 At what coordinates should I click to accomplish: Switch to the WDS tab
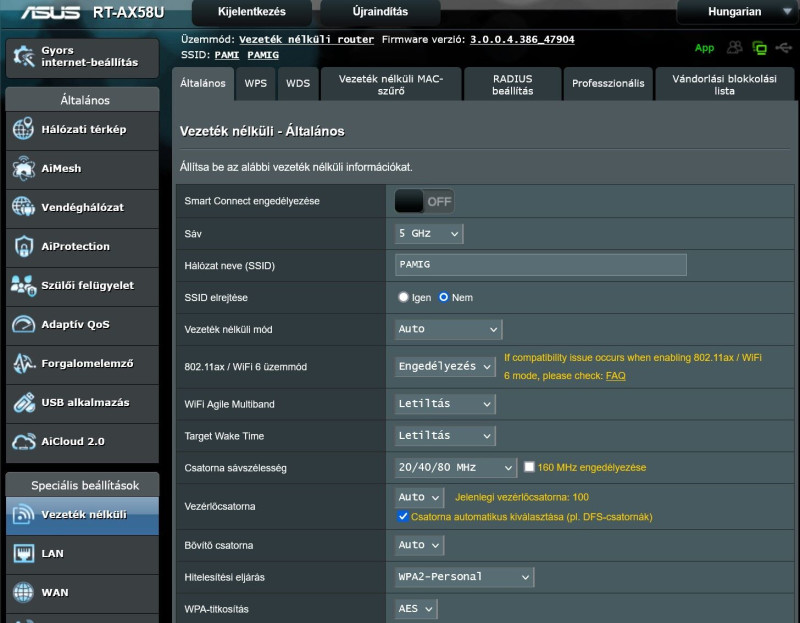coord(298,84)
